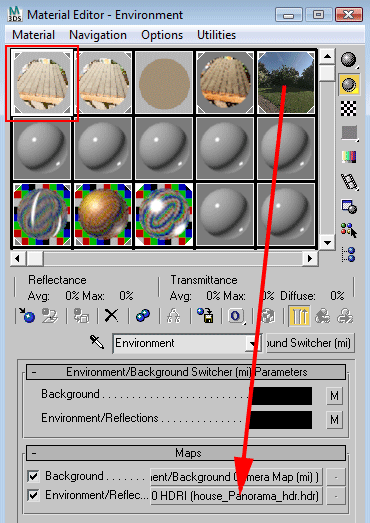
Task: Select the second wood deck material slot
Action: pos(103,82)
